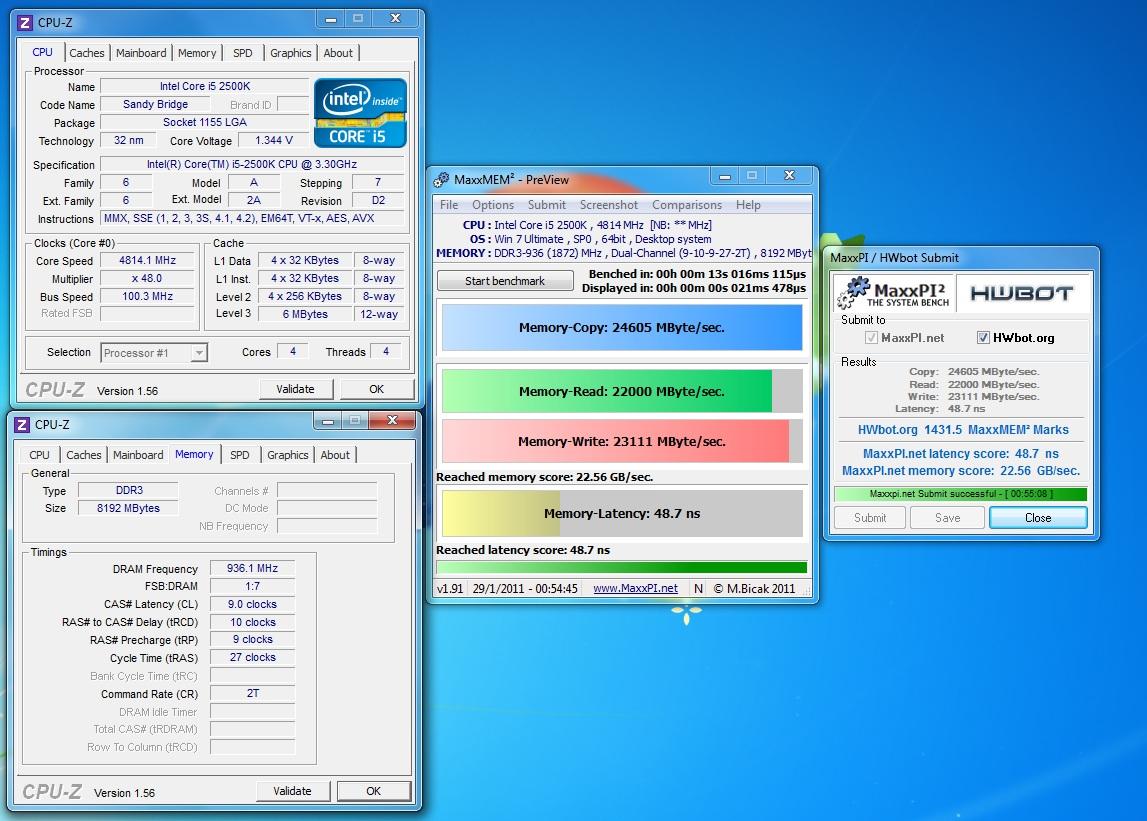Click the Memory-Copy result bar

[x=622, y=328]
